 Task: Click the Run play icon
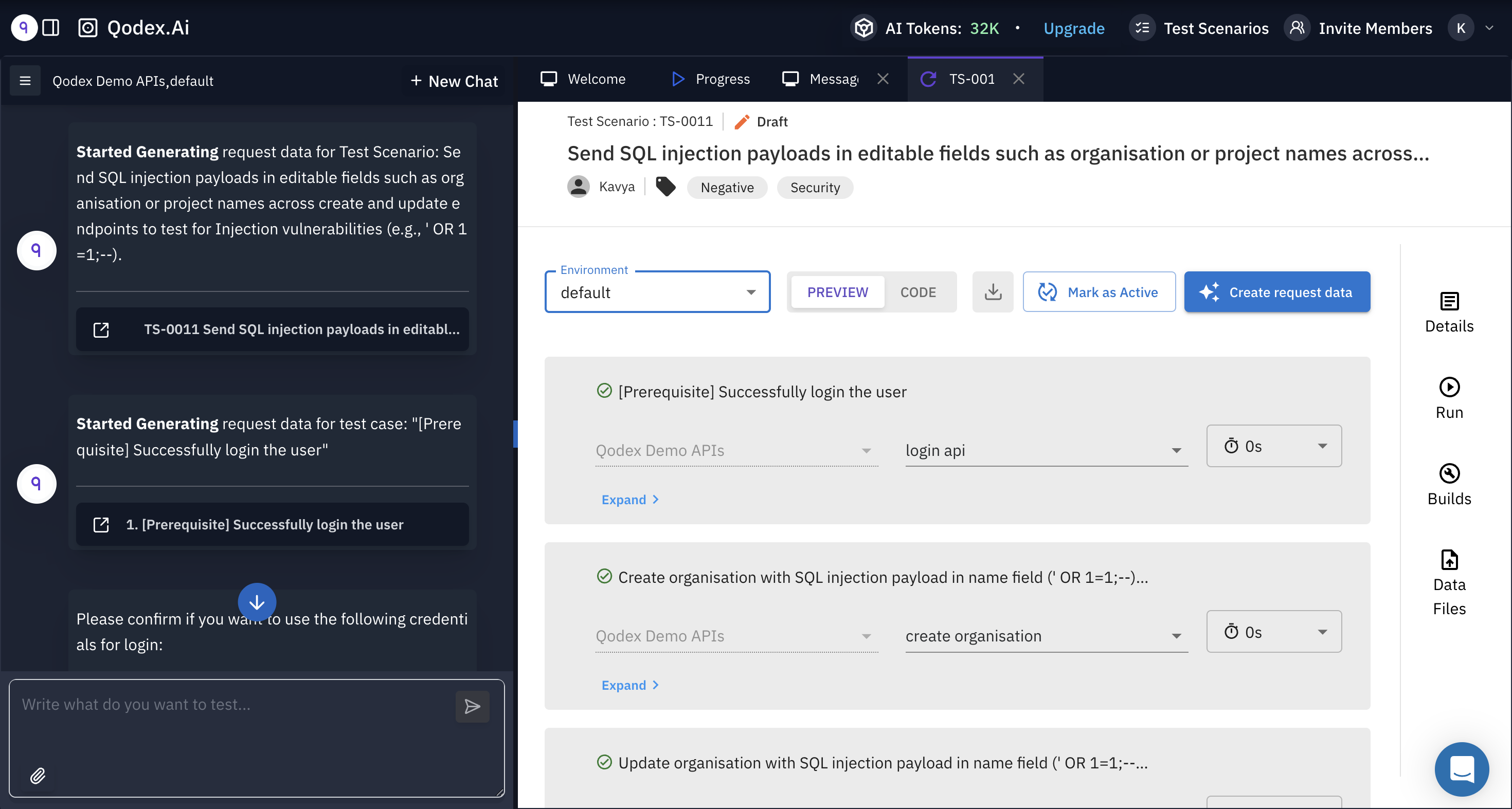click(1449, 387)
